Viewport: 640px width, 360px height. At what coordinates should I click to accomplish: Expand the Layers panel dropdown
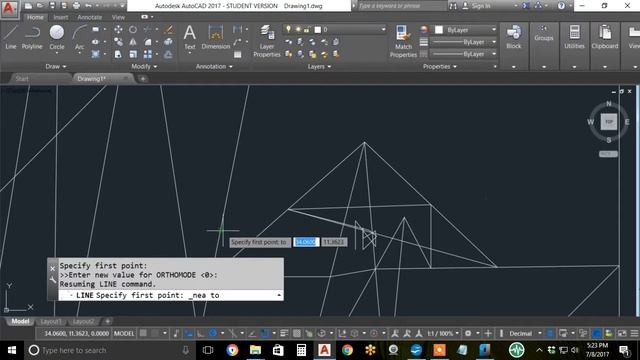(319, 67)
